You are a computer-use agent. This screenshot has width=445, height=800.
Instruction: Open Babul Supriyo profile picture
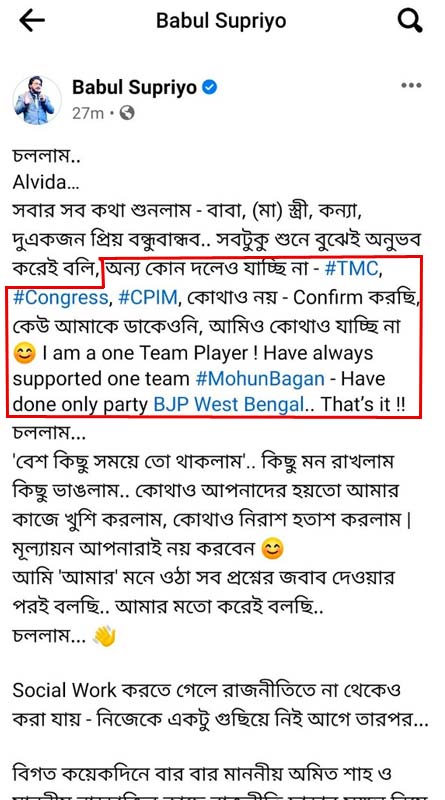[37, 99]
